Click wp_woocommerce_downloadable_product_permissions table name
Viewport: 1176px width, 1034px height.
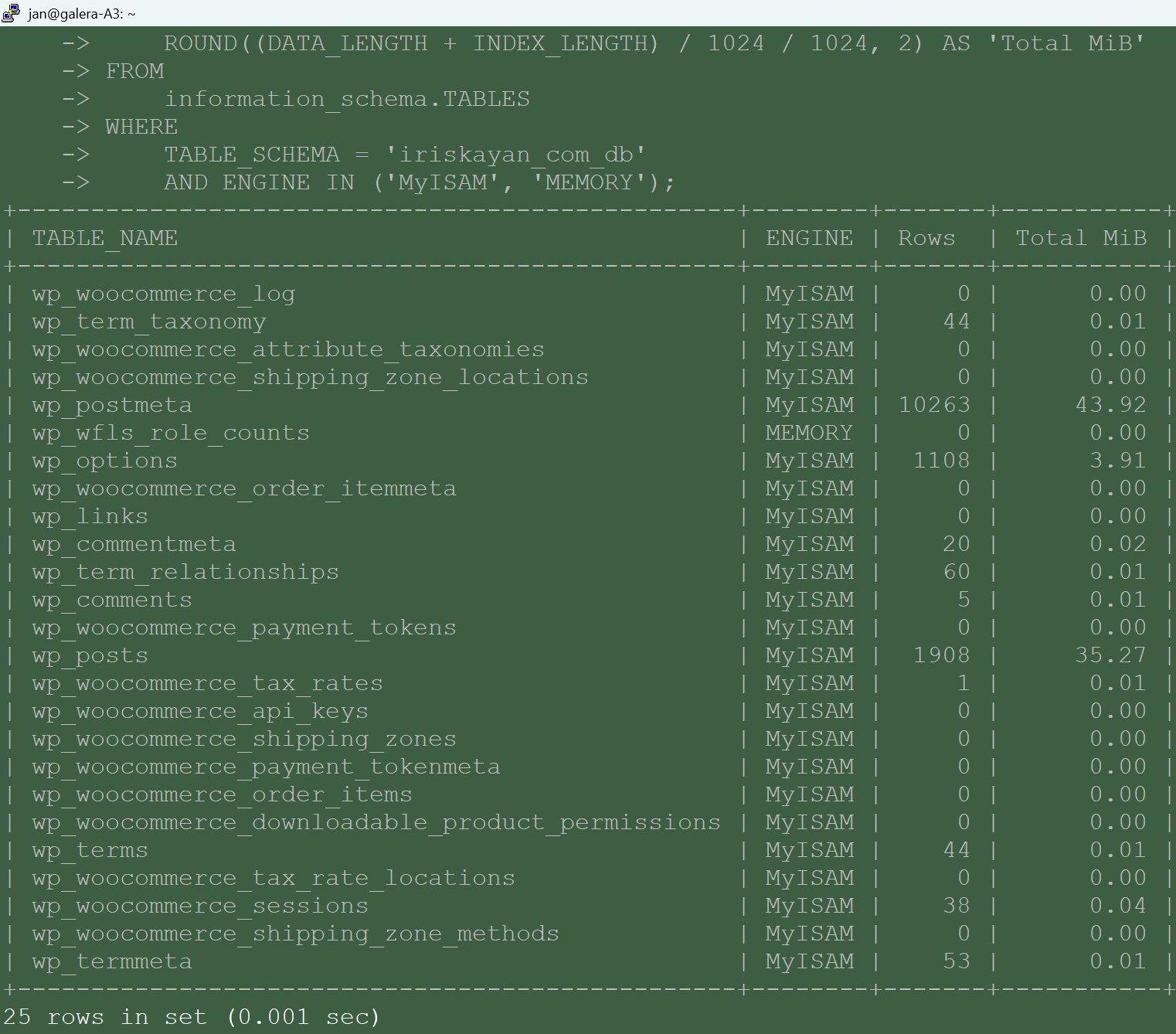(376, 822)
